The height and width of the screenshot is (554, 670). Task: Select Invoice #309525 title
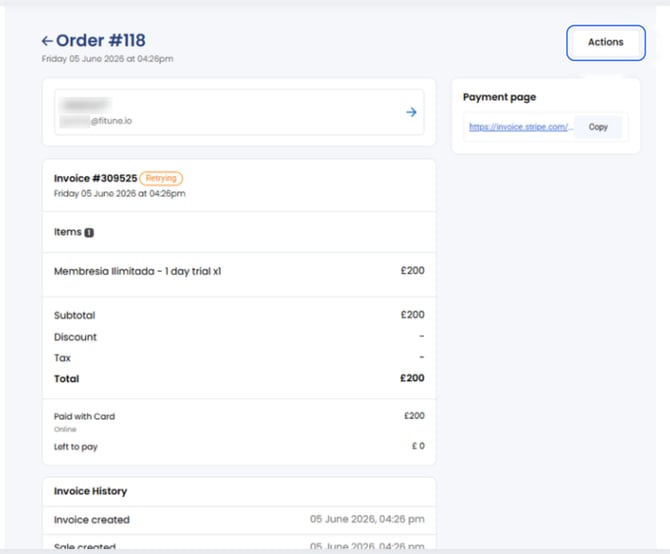pyautogui.click(x=95, y=178)
